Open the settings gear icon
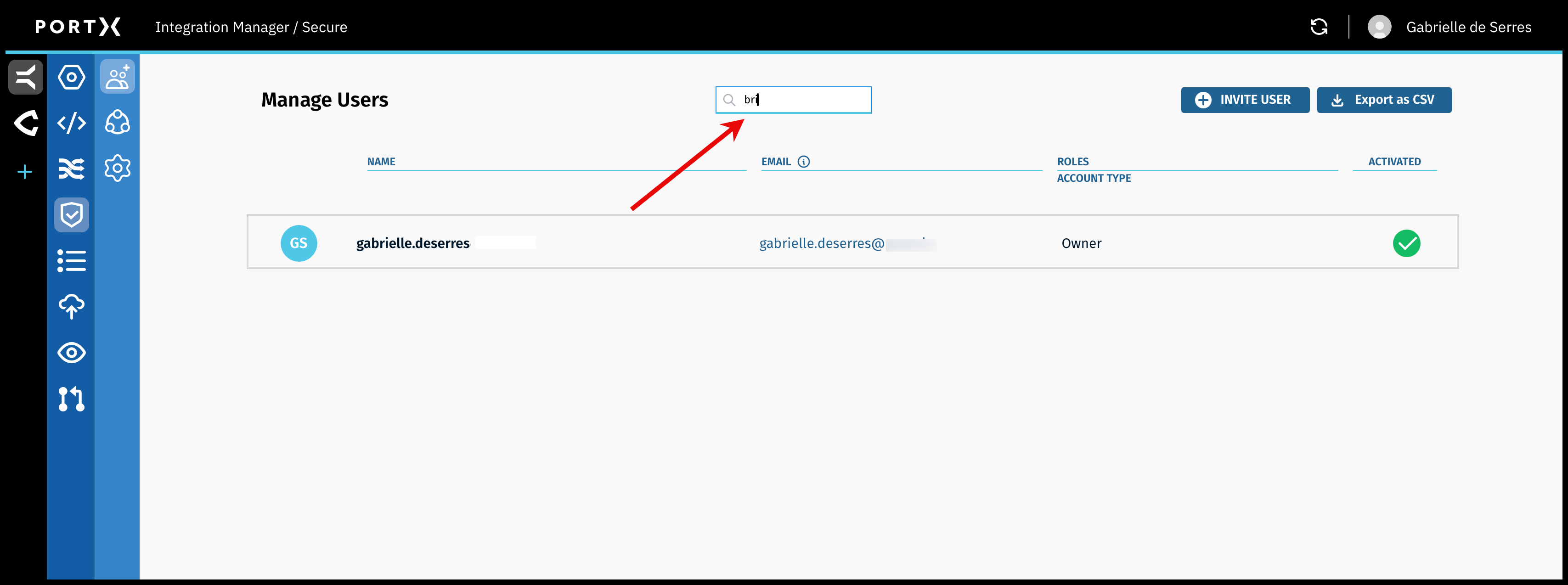The width and height of the screenshot is (1568, 585). point(117,169)
